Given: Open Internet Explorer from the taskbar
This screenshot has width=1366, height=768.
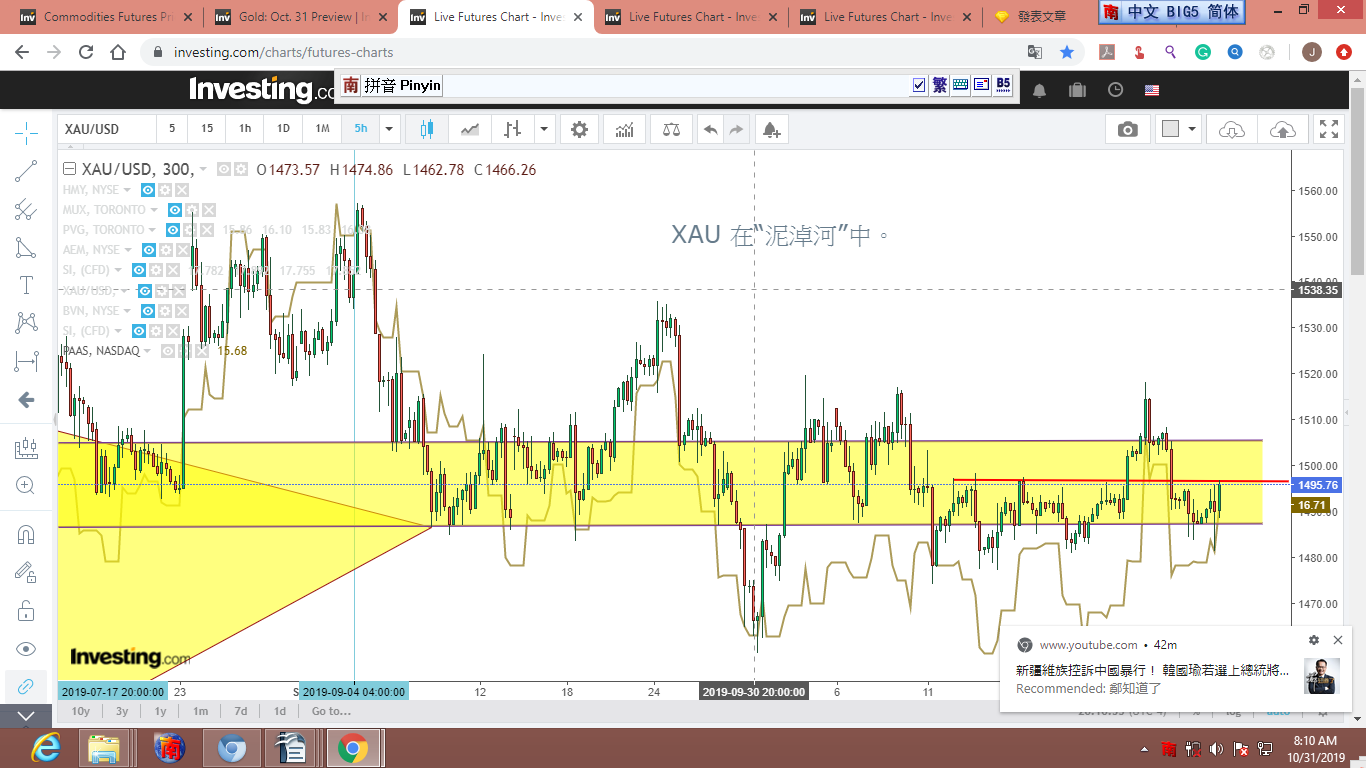Looking at the screenshot, I should point(45,748).
